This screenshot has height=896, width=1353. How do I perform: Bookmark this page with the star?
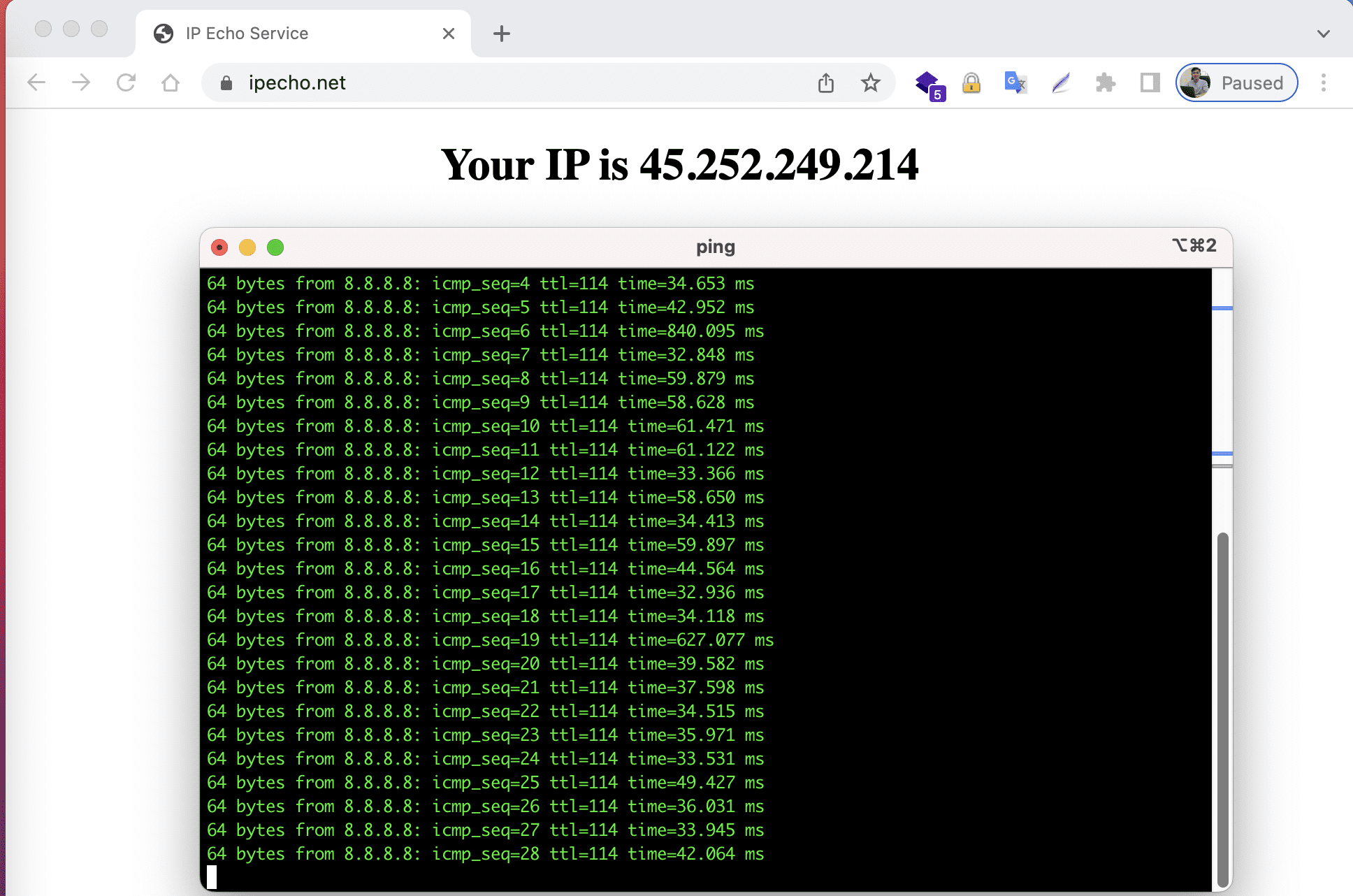click(870, 82)
